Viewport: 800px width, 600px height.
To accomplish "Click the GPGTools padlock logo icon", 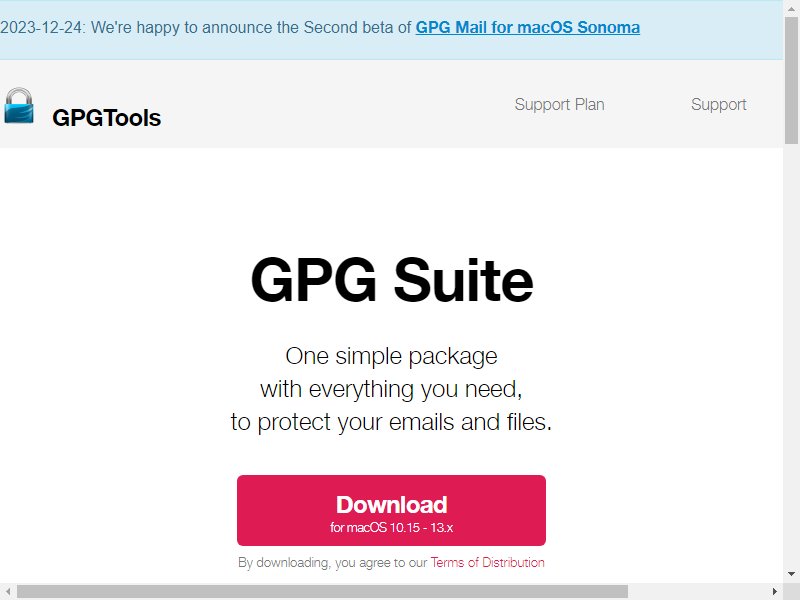I will 19,106.
